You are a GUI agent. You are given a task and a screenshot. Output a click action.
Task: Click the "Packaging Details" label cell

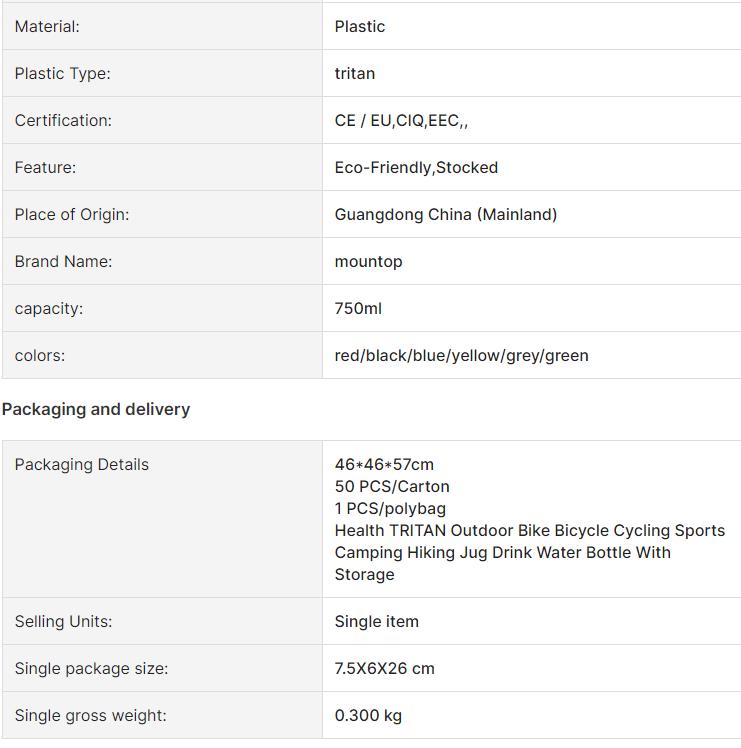(81, 465)
